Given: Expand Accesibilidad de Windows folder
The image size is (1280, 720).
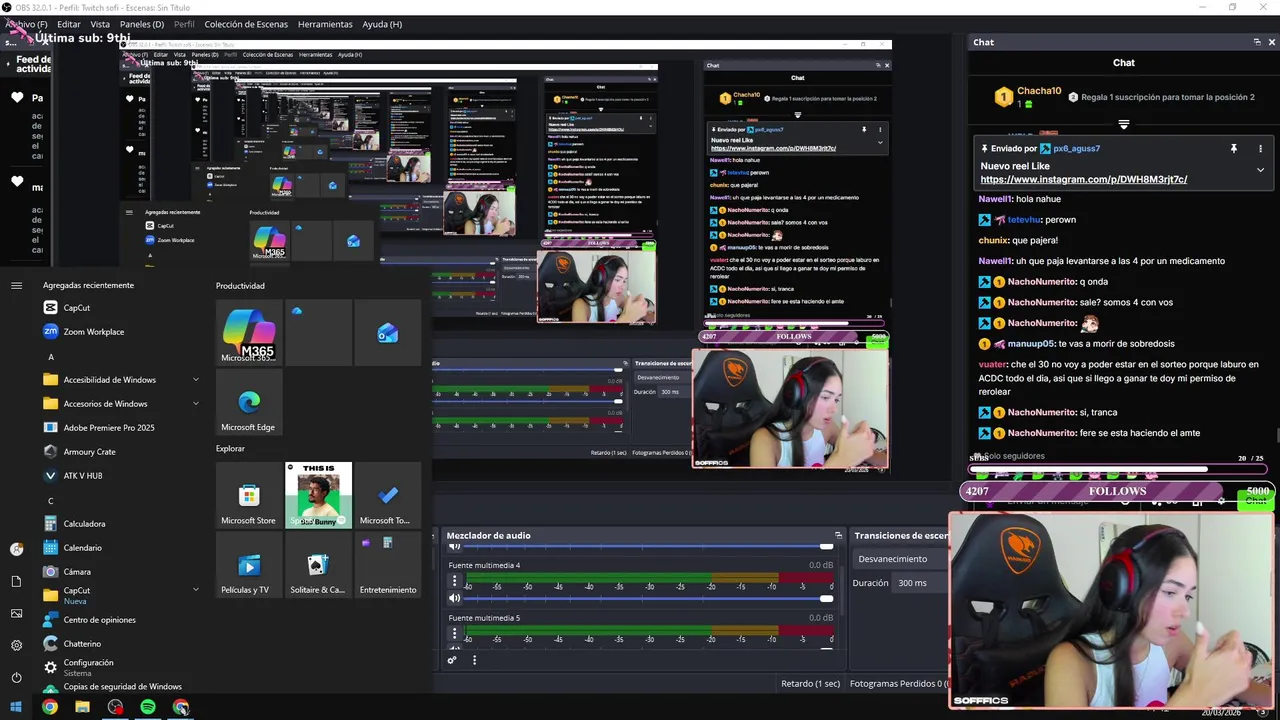Looking at the screenshot, I should [196, 380].
